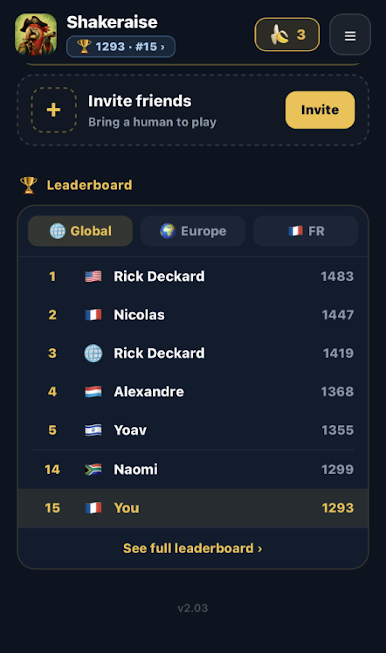The width and height of the screenshot is (386, 653).
Task: Select your own highlighted rank 15 row
Action: pos(193,508)
